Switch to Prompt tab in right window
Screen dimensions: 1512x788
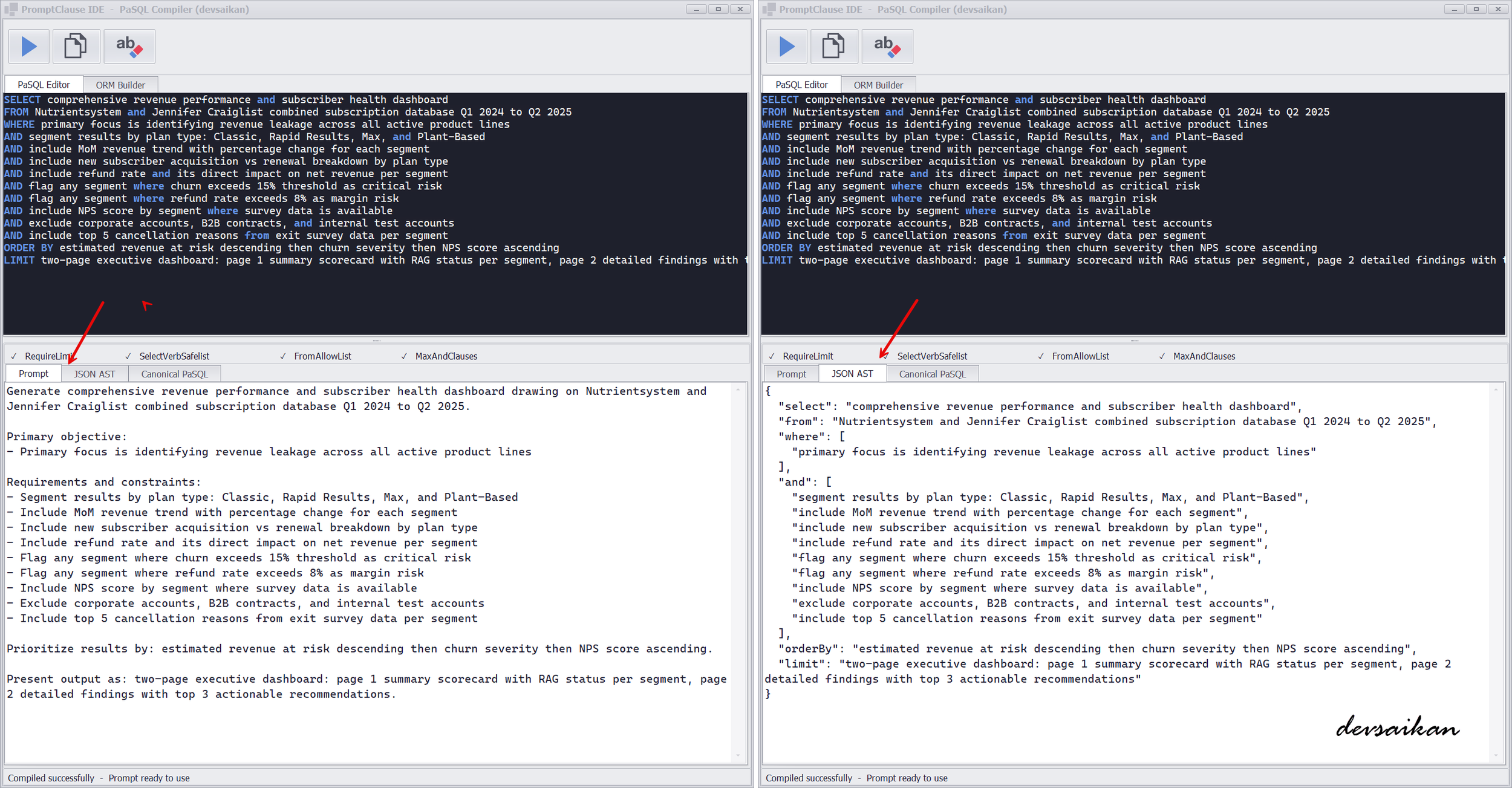click(x=791, y=374)
